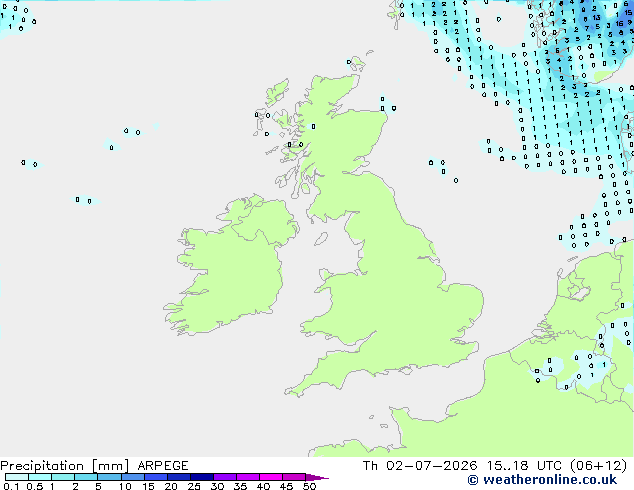Open the weatheronline.co.uk link
Viewport: 634px width, 490px height.
click(x=542, y=480)
